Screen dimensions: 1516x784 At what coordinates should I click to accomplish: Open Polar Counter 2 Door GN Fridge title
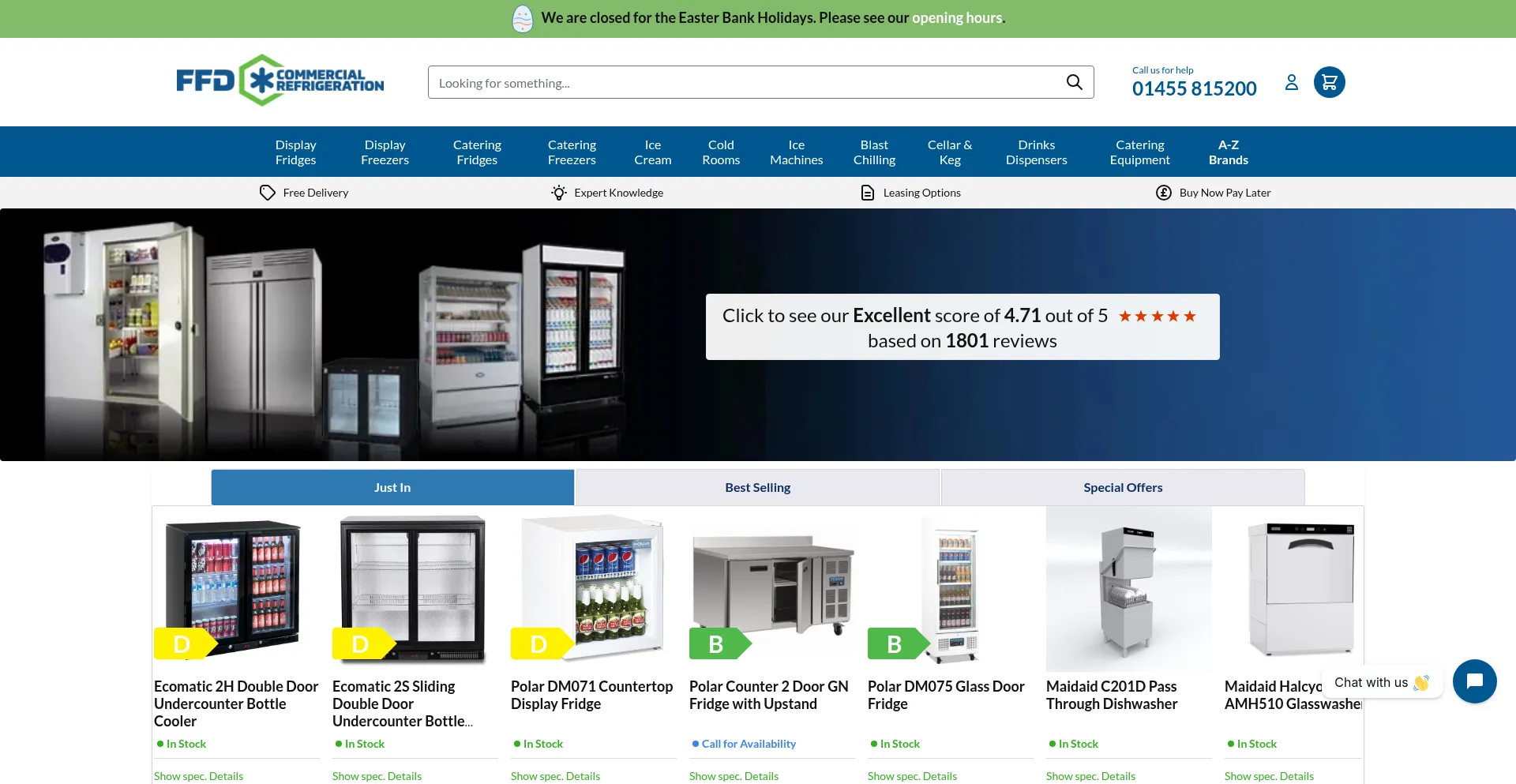[769, 695]
